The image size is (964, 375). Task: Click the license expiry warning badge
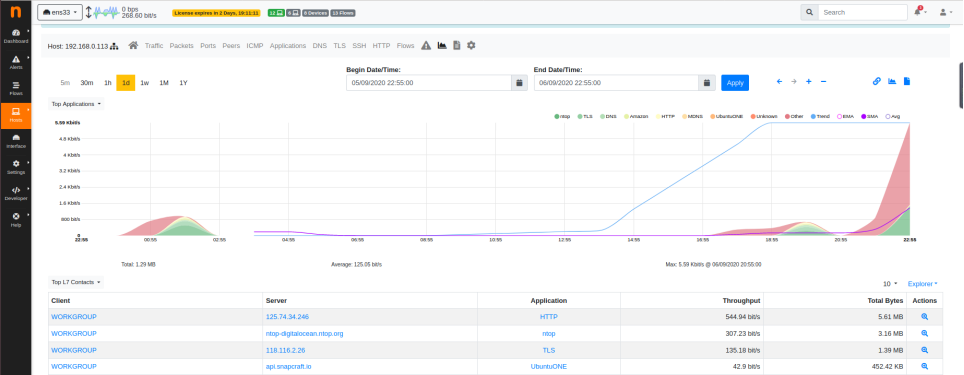coord(216,13)
